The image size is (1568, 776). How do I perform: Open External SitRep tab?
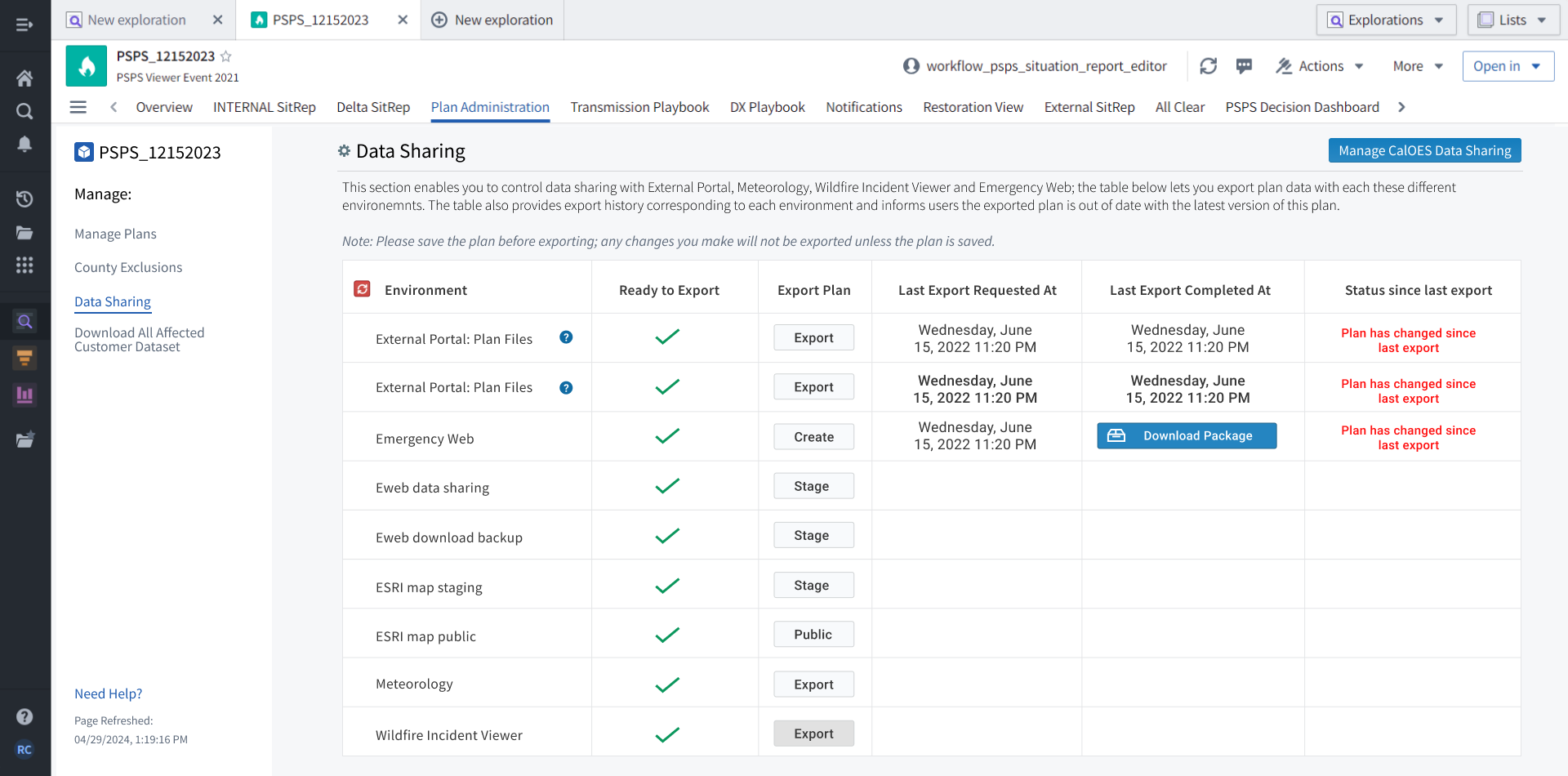pyautogui.click(x=1089, y=107)
